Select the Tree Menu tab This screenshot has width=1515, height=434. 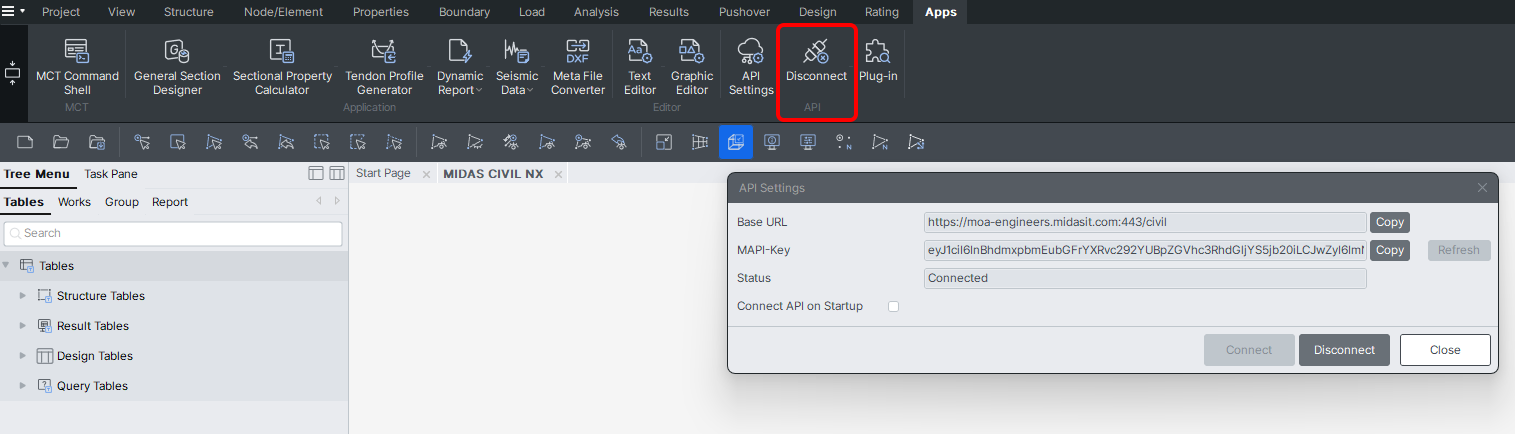37,174
